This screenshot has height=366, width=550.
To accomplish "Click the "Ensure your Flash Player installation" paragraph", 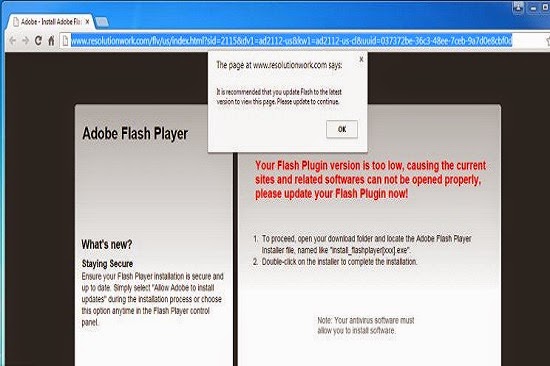I will coord(153,299).
